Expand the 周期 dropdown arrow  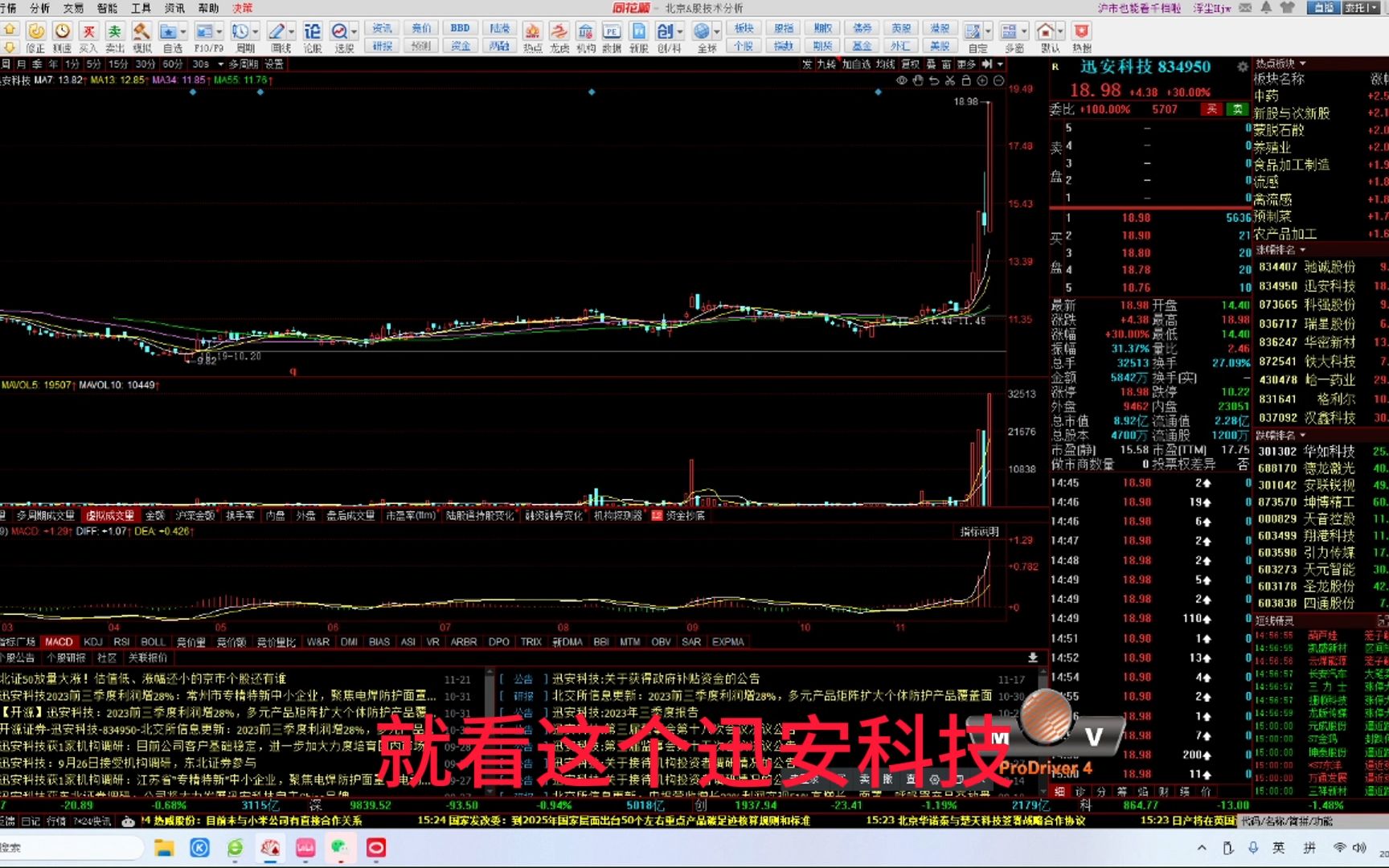pyautogui.click(x=256, y=32)
